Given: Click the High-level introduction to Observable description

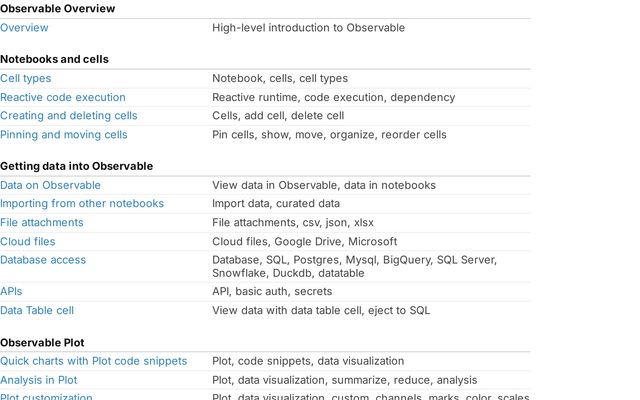Looking at the screenshot, I should 309,28.
